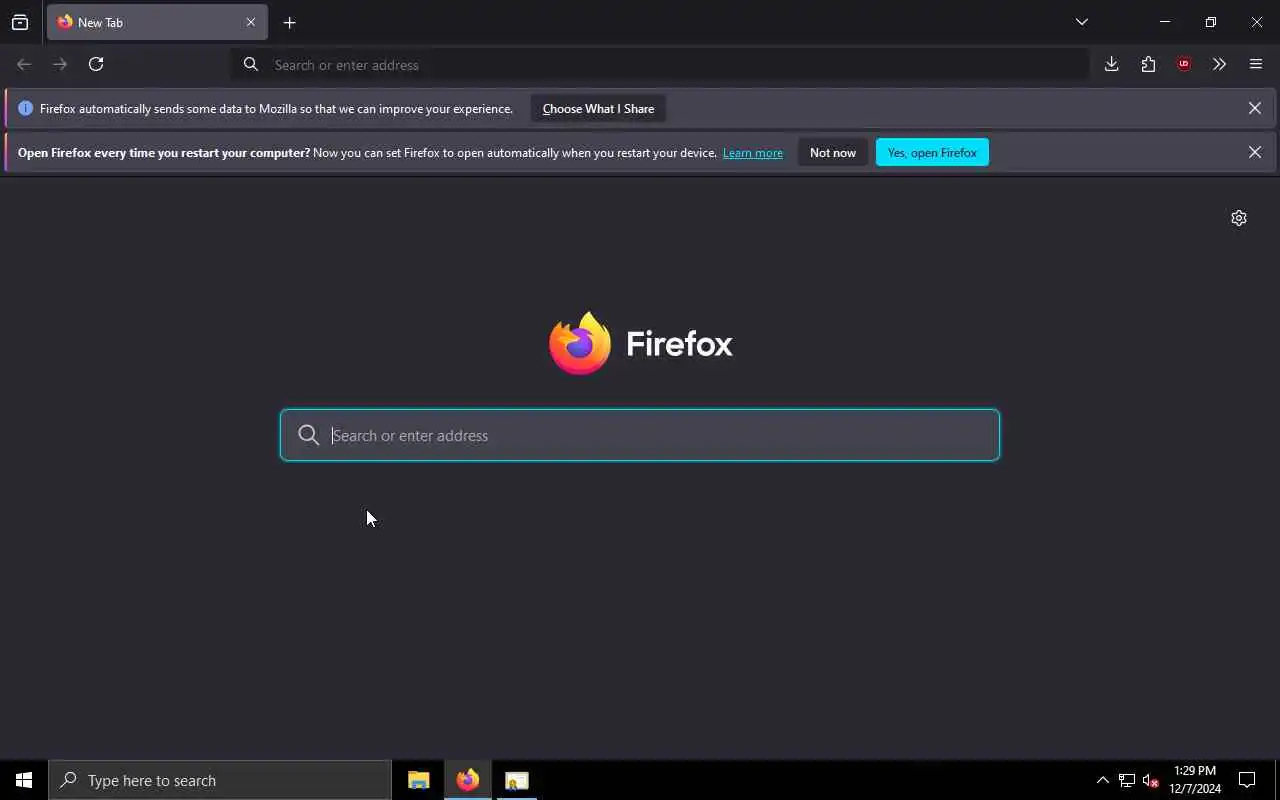Screen dimensions: 1280x800
Task: Click the Not now button
Action: point(833,152)
